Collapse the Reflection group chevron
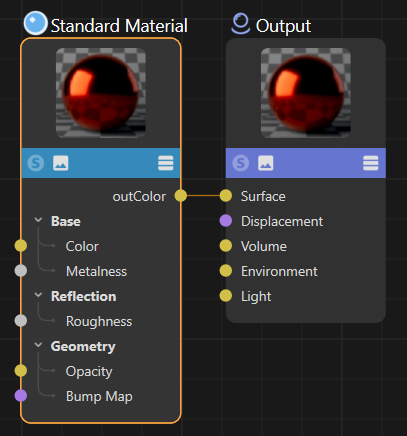 click(38, 295)
